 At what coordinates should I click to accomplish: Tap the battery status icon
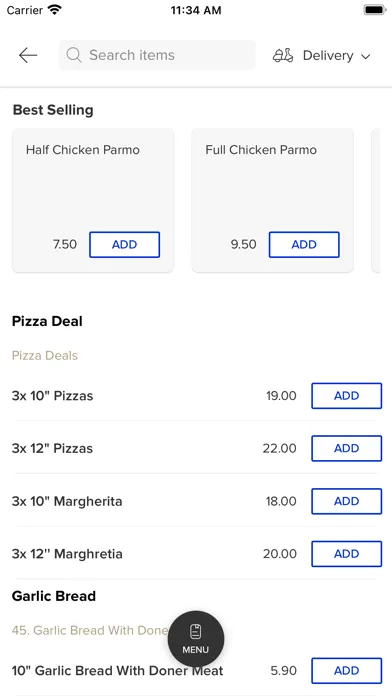pos(375,10)
